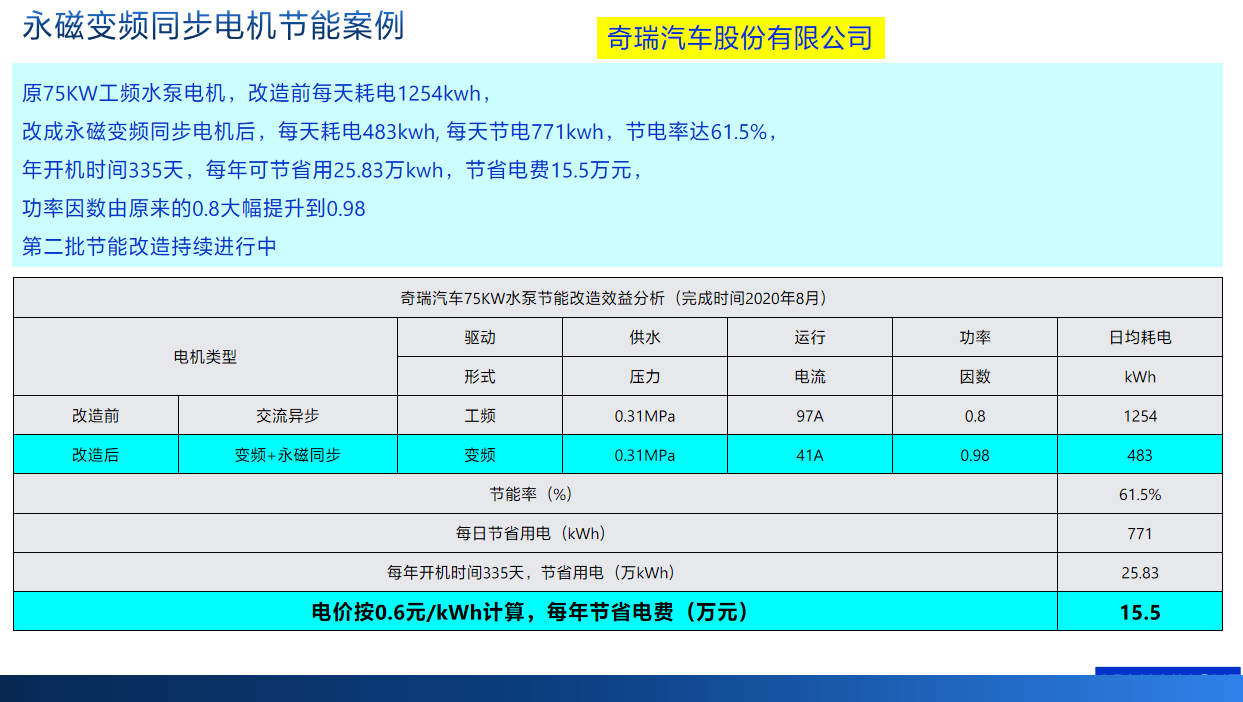The image size is (1243, 702).
Task: Select the line starting "年开机时间335天，每年可节省"
Action: point(332,170)
